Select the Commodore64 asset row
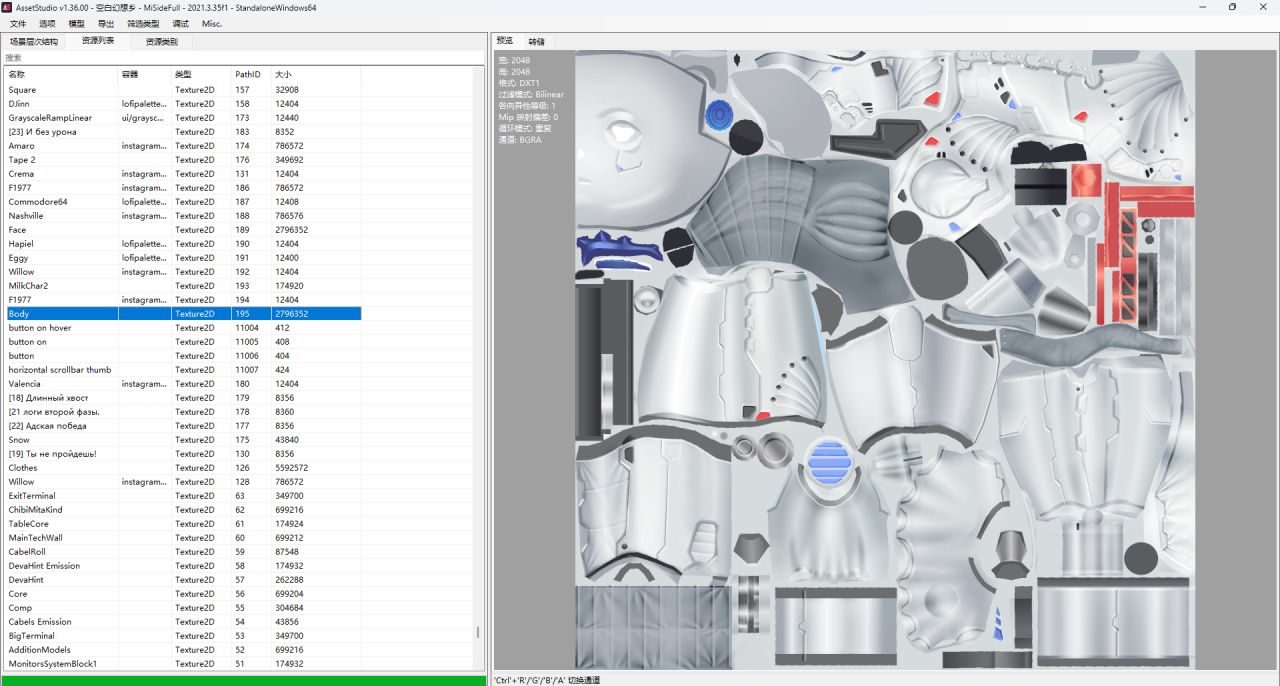Image resolution: width=1280 pixels, height=686 pixels. pos(183,202)
